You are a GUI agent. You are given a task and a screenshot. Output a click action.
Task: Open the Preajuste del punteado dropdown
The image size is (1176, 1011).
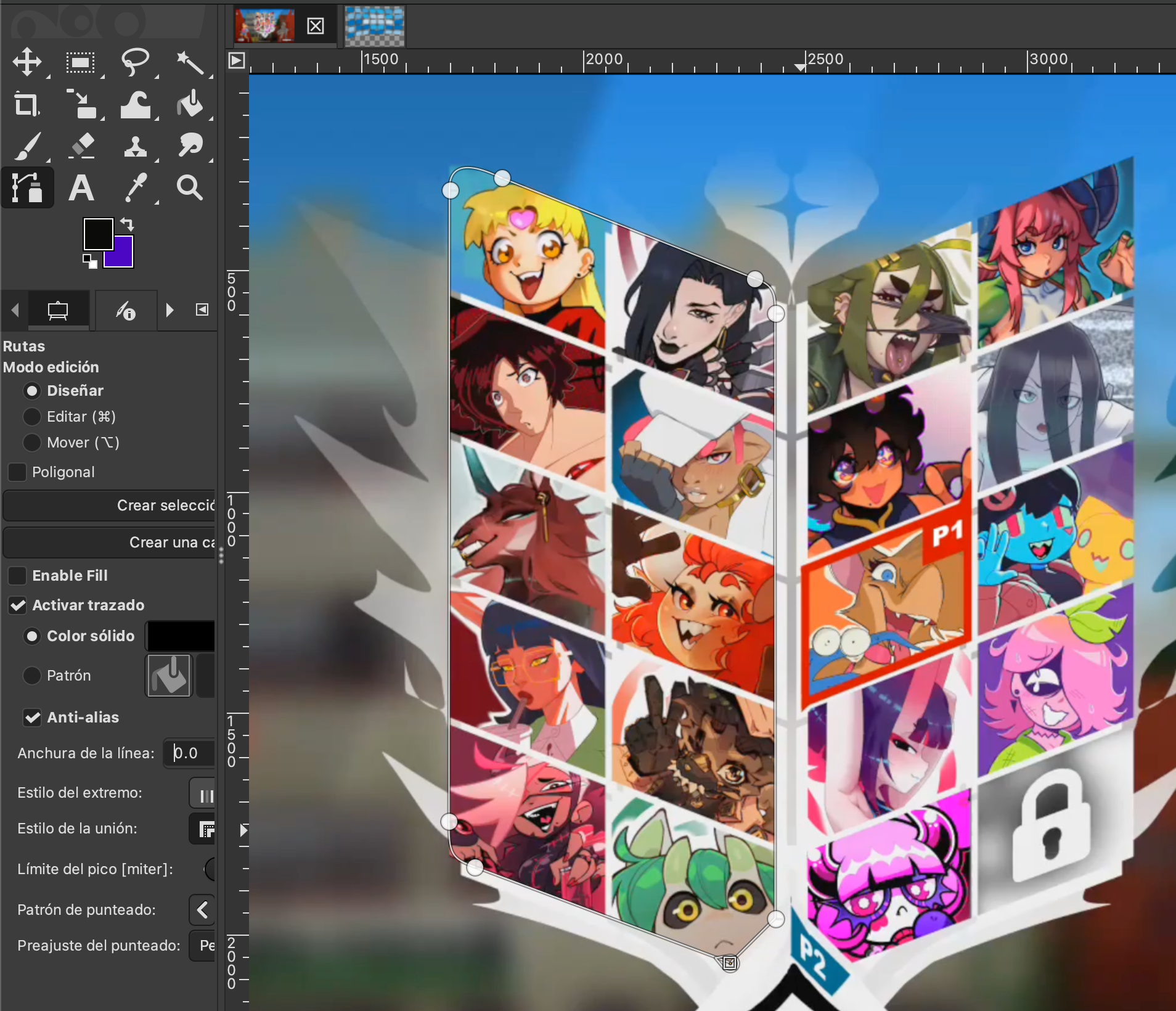tap(203, 946)
